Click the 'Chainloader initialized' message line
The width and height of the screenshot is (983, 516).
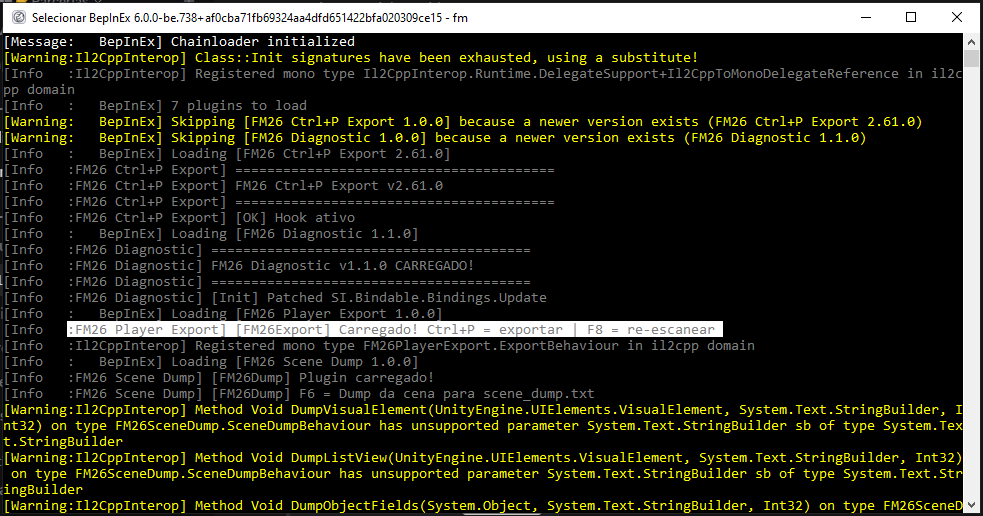(179, 41)
